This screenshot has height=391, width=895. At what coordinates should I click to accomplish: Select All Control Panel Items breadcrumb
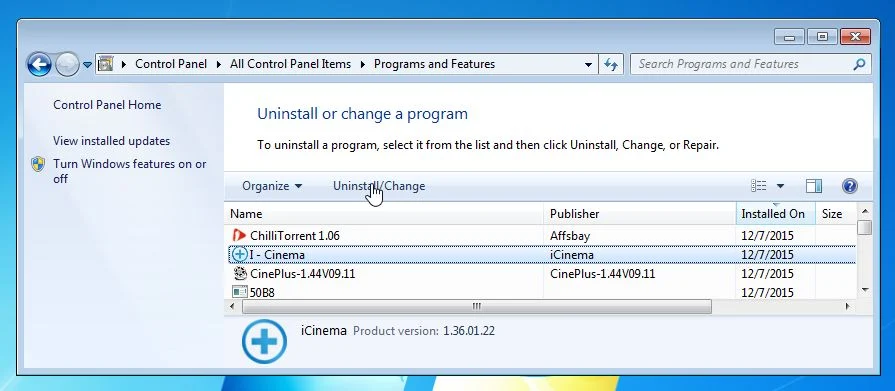click(x=290, y=64)
